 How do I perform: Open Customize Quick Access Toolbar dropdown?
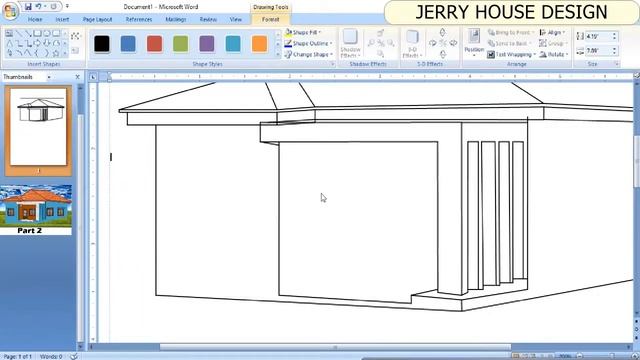(x=67, y=7)
